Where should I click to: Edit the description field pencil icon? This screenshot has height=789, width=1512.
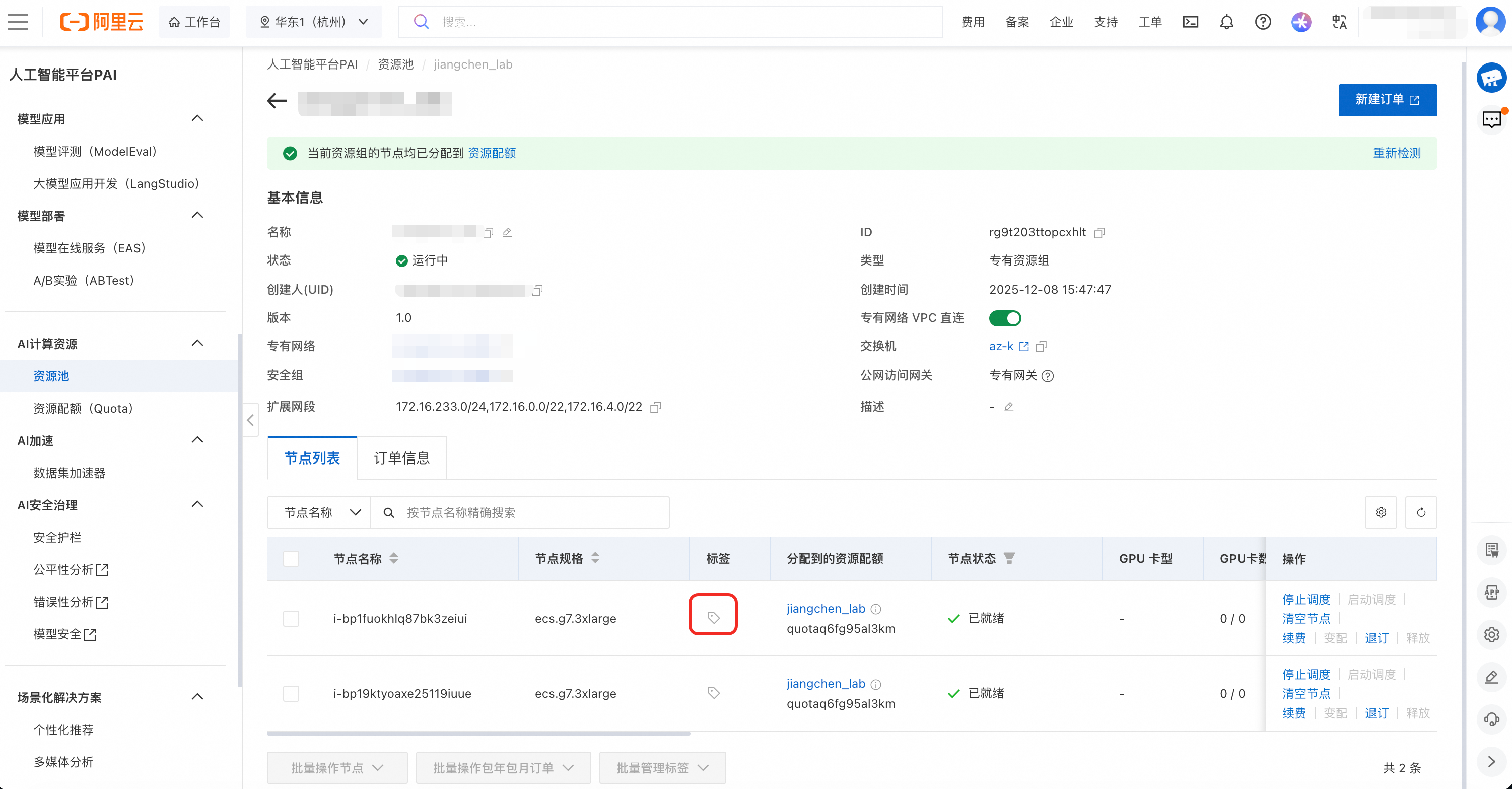click(x=1008, y=407)
